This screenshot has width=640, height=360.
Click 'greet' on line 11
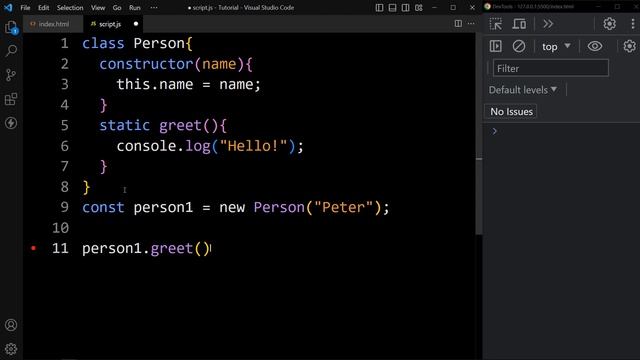[x=172, y=248]
